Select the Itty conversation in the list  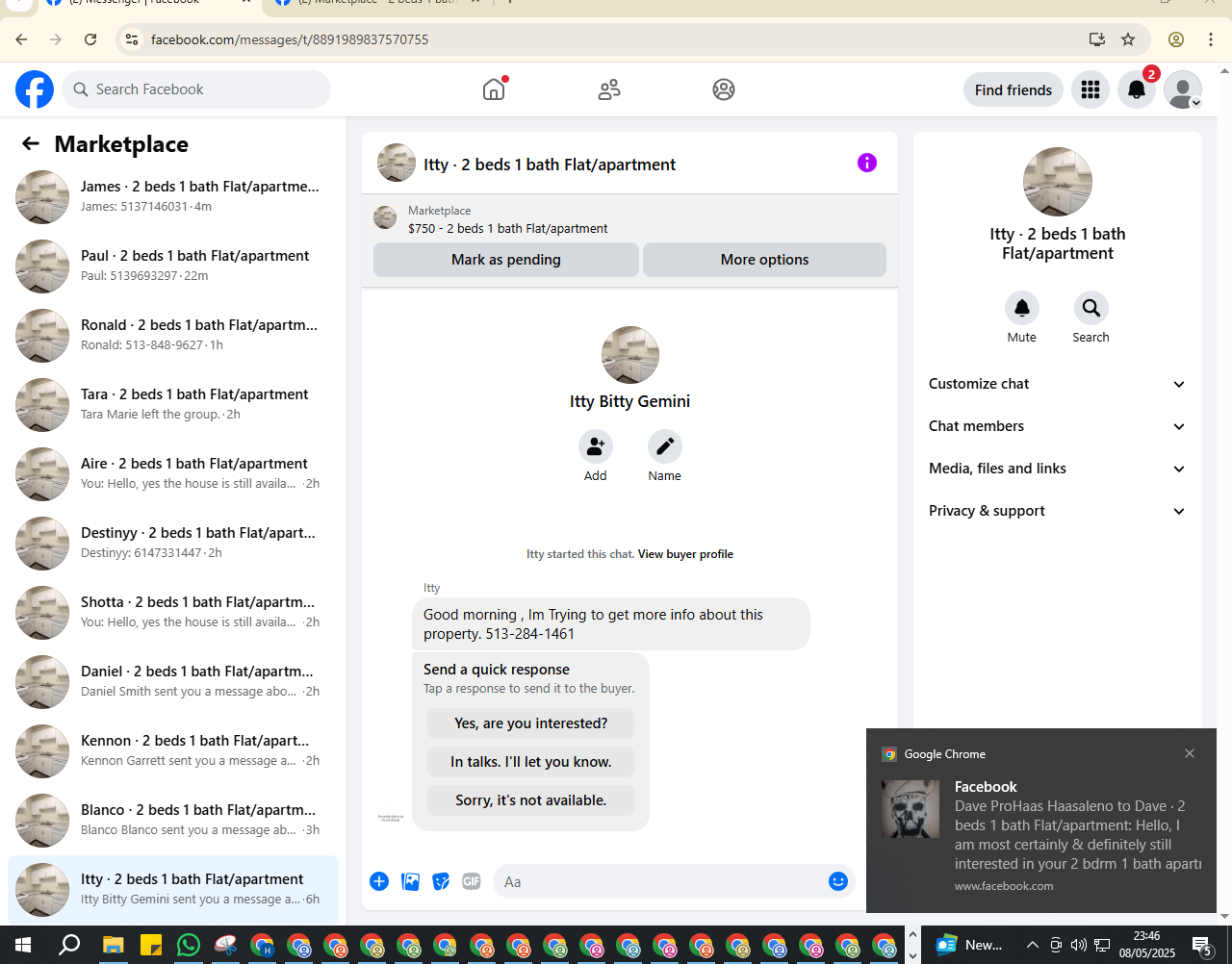tap(173, 889)
